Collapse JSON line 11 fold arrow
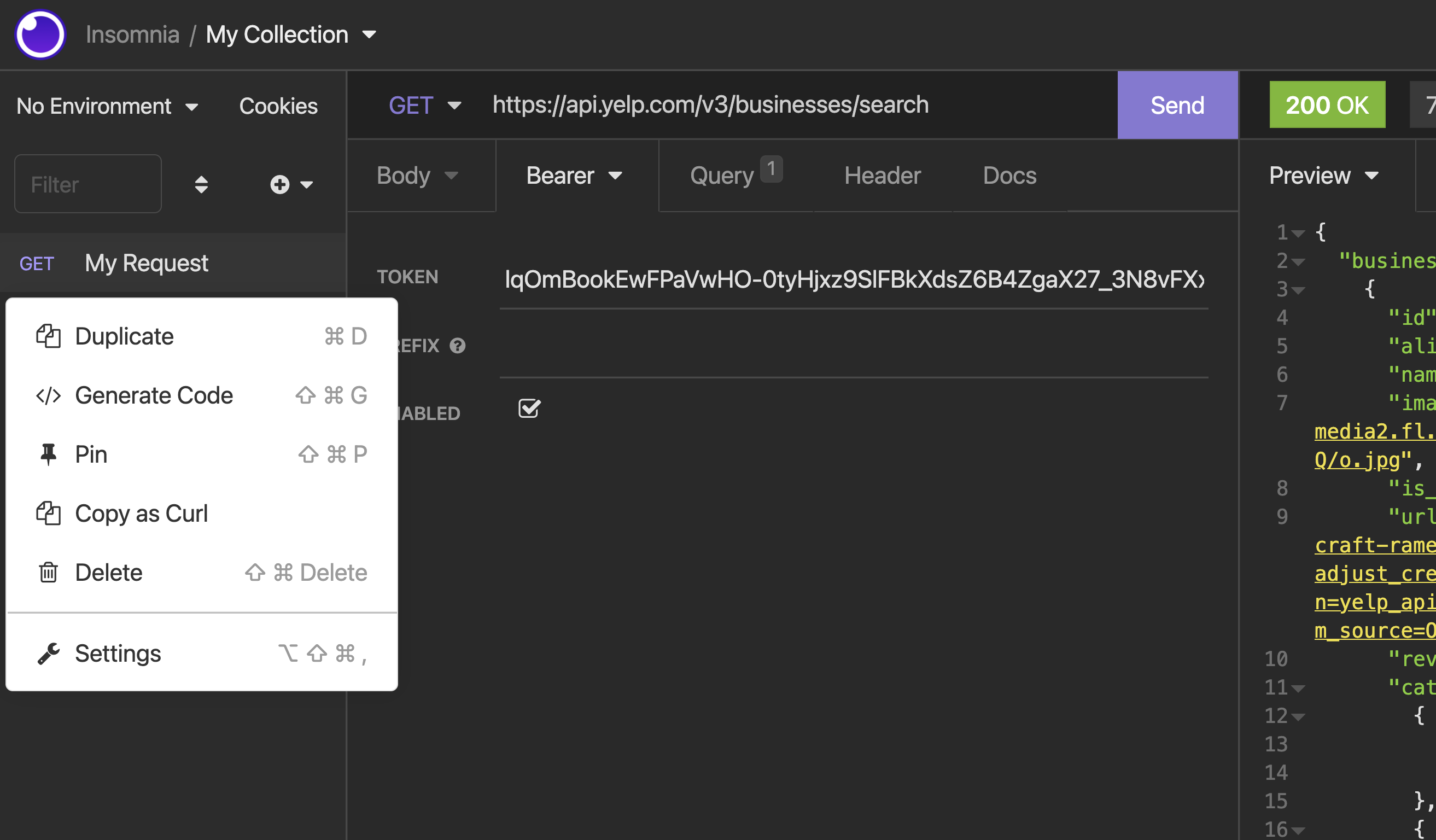The width and height of the screenshot is (1436, 840). [x=1298, y=689]
